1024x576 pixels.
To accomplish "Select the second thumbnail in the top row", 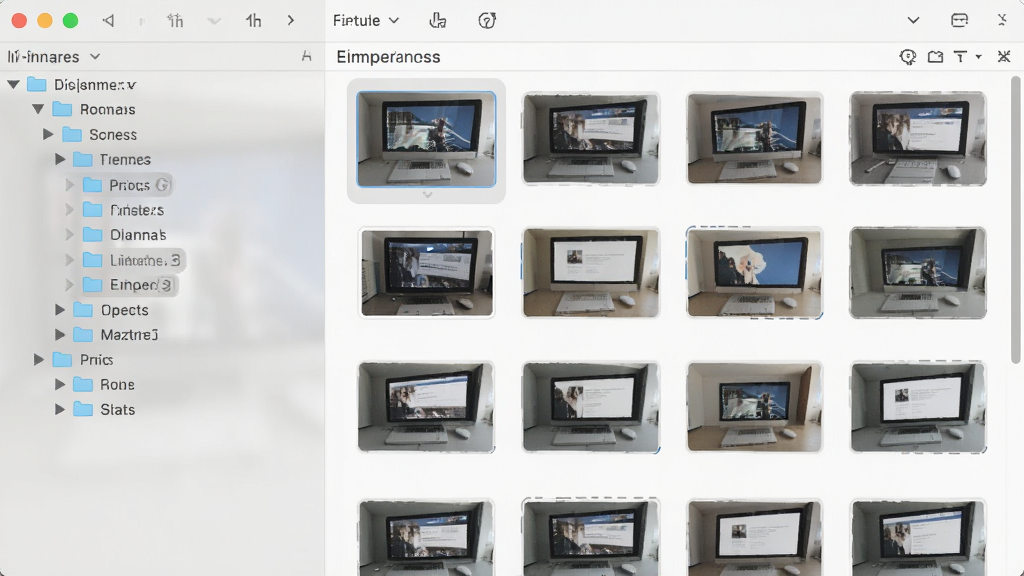I will 591,138.
